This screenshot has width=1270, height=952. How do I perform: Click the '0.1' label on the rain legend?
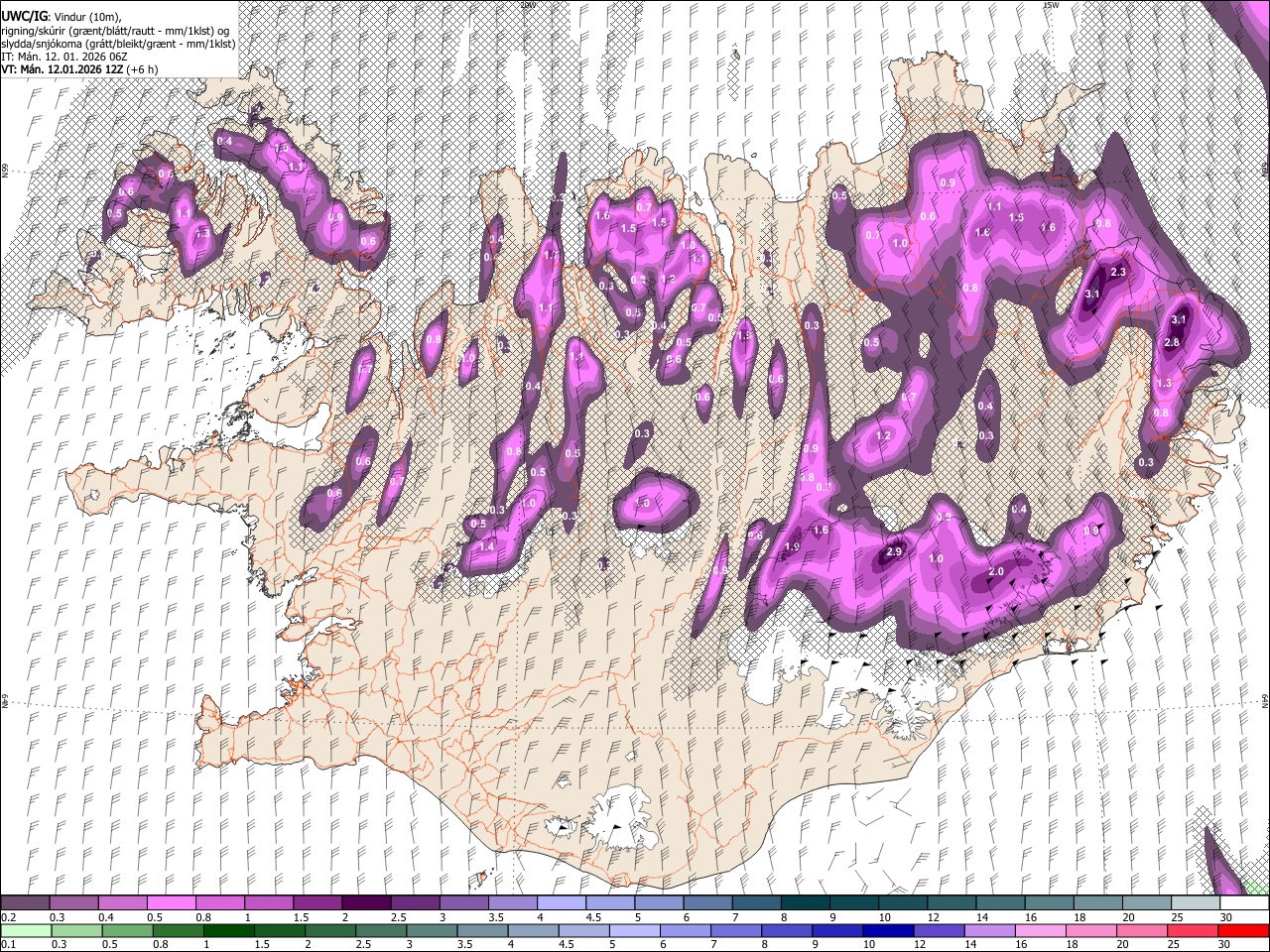pos(9,944)
